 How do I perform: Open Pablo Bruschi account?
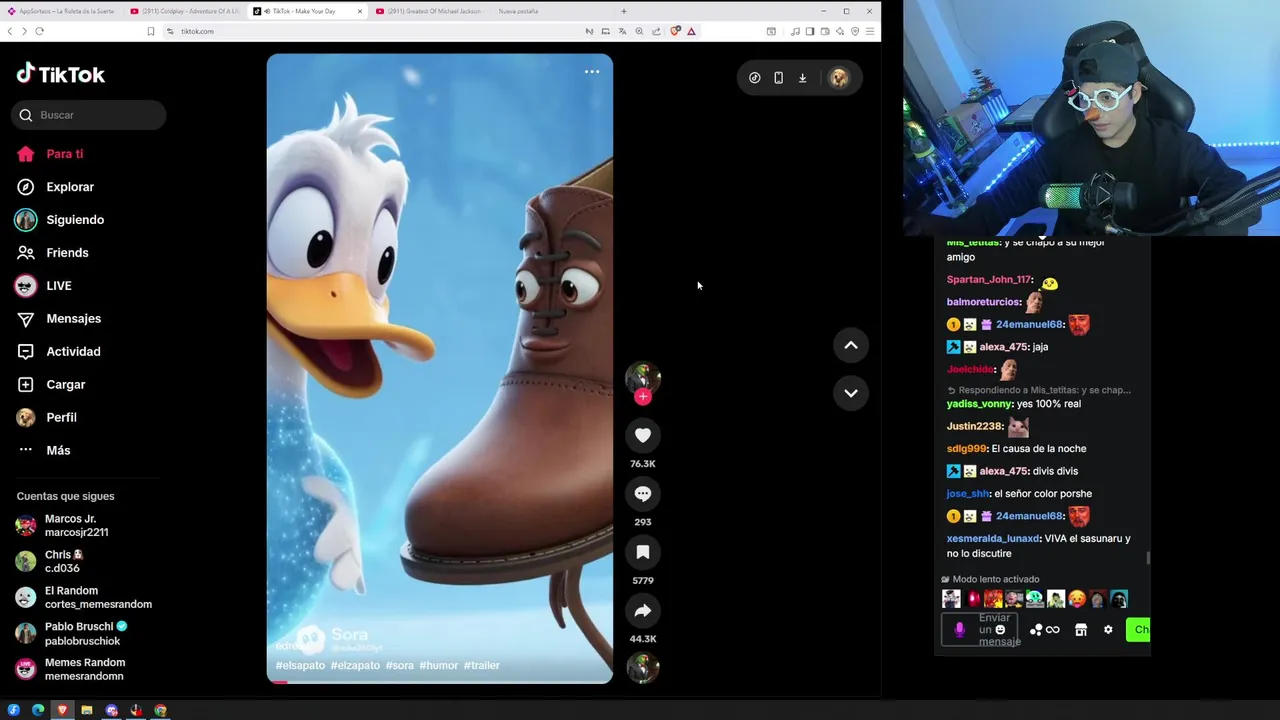pyautogui.click(x=72, y=634)
